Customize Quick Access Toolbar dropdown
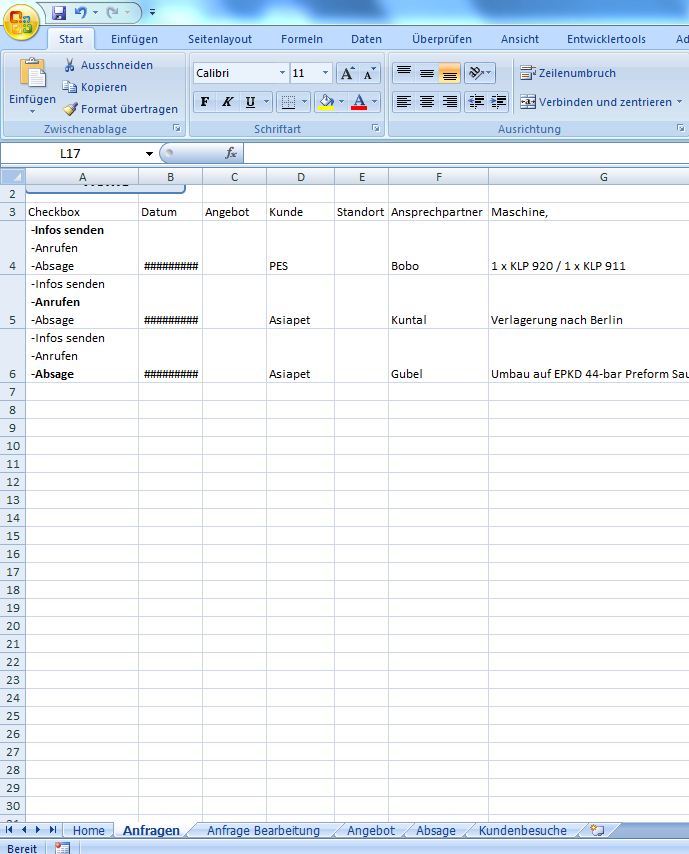Image resolution: width=689 pixels, height=854 pixels. [x=153, y=12]
